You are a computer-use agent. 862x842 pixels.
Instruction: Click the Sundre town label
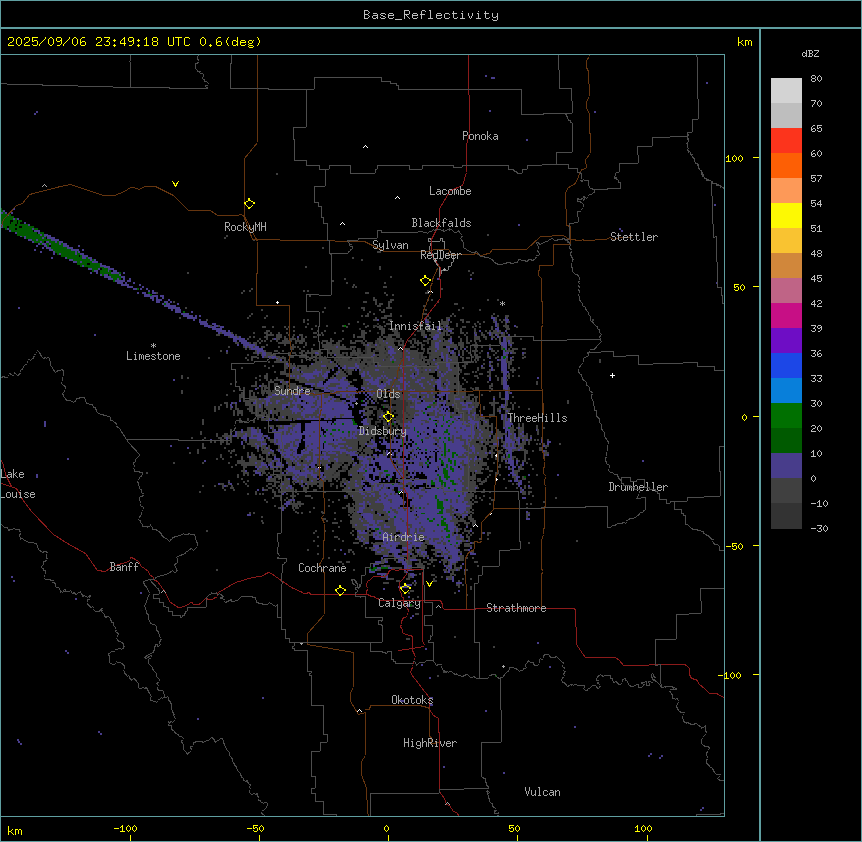(292, 391)
